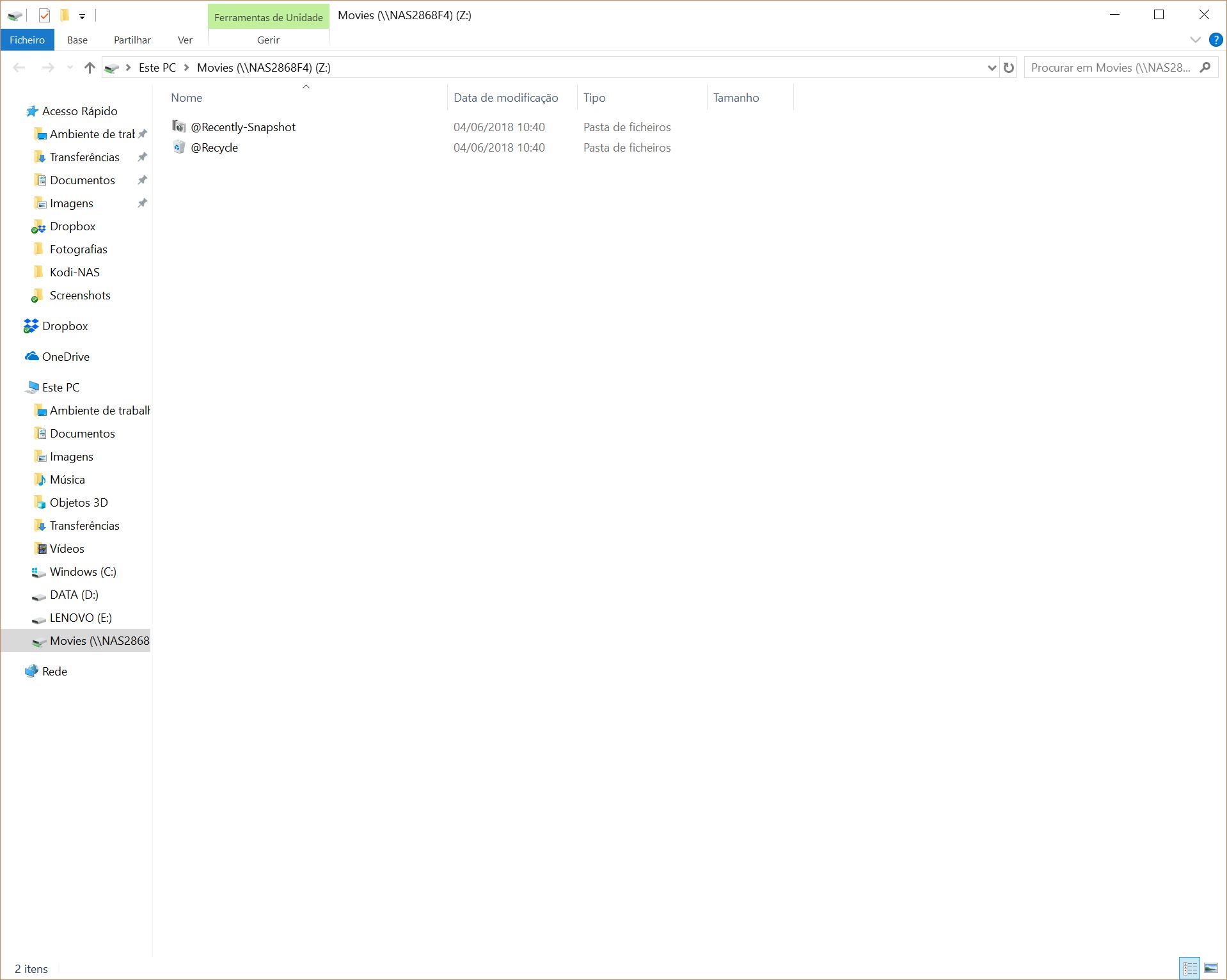Click the Up one level arrow
Image resolution: width=1227 pixels, height=980 pixels.
point(90,68)
